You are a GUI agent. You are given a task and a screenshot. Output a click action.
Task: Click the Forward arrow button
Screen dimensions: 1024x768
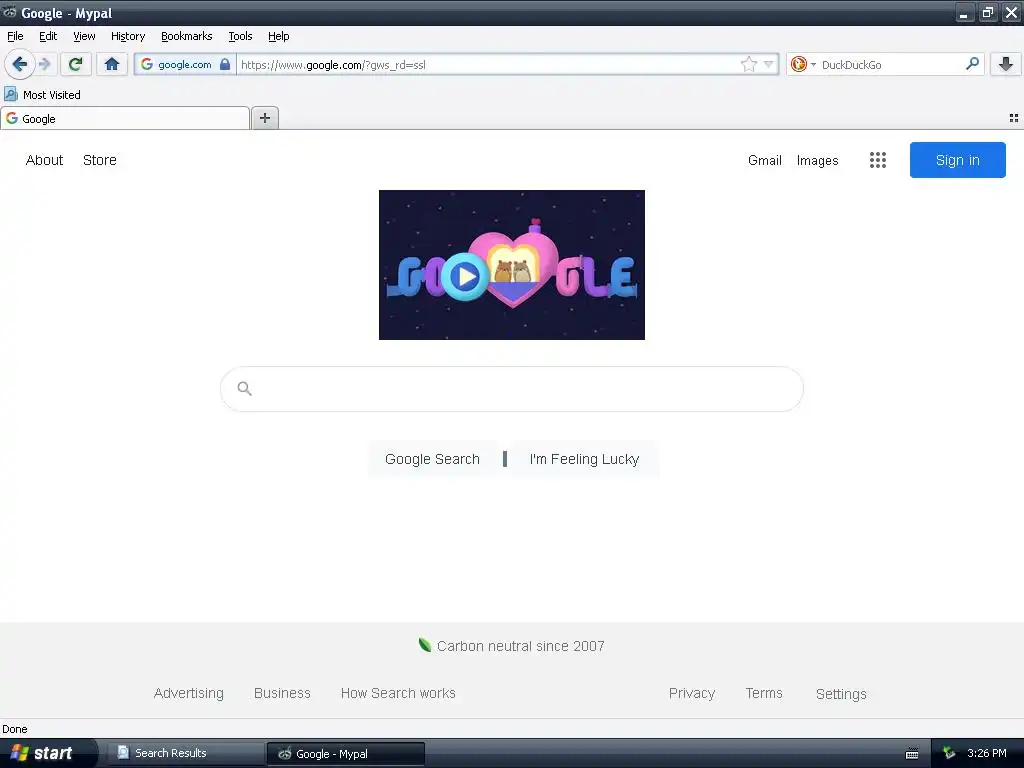tap(44, 64)
